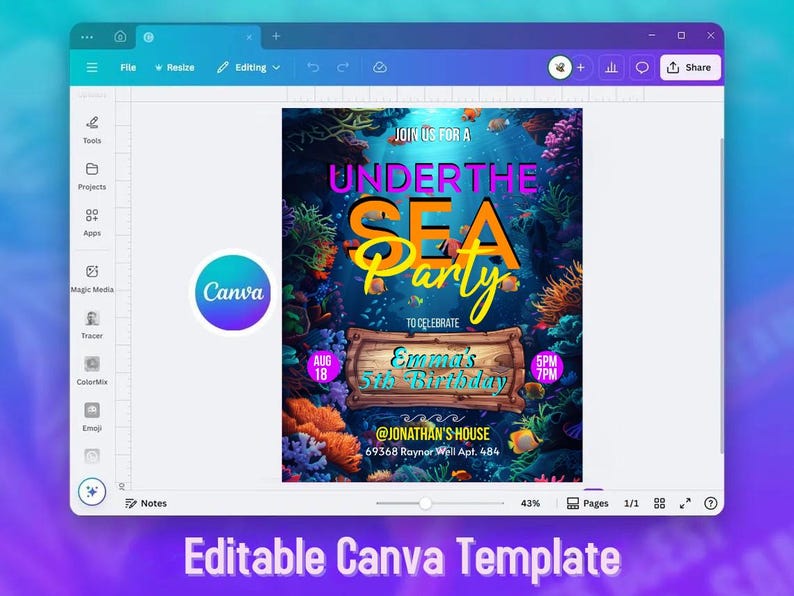Open the analytics bar chart icon

click(x=611, y=67)
